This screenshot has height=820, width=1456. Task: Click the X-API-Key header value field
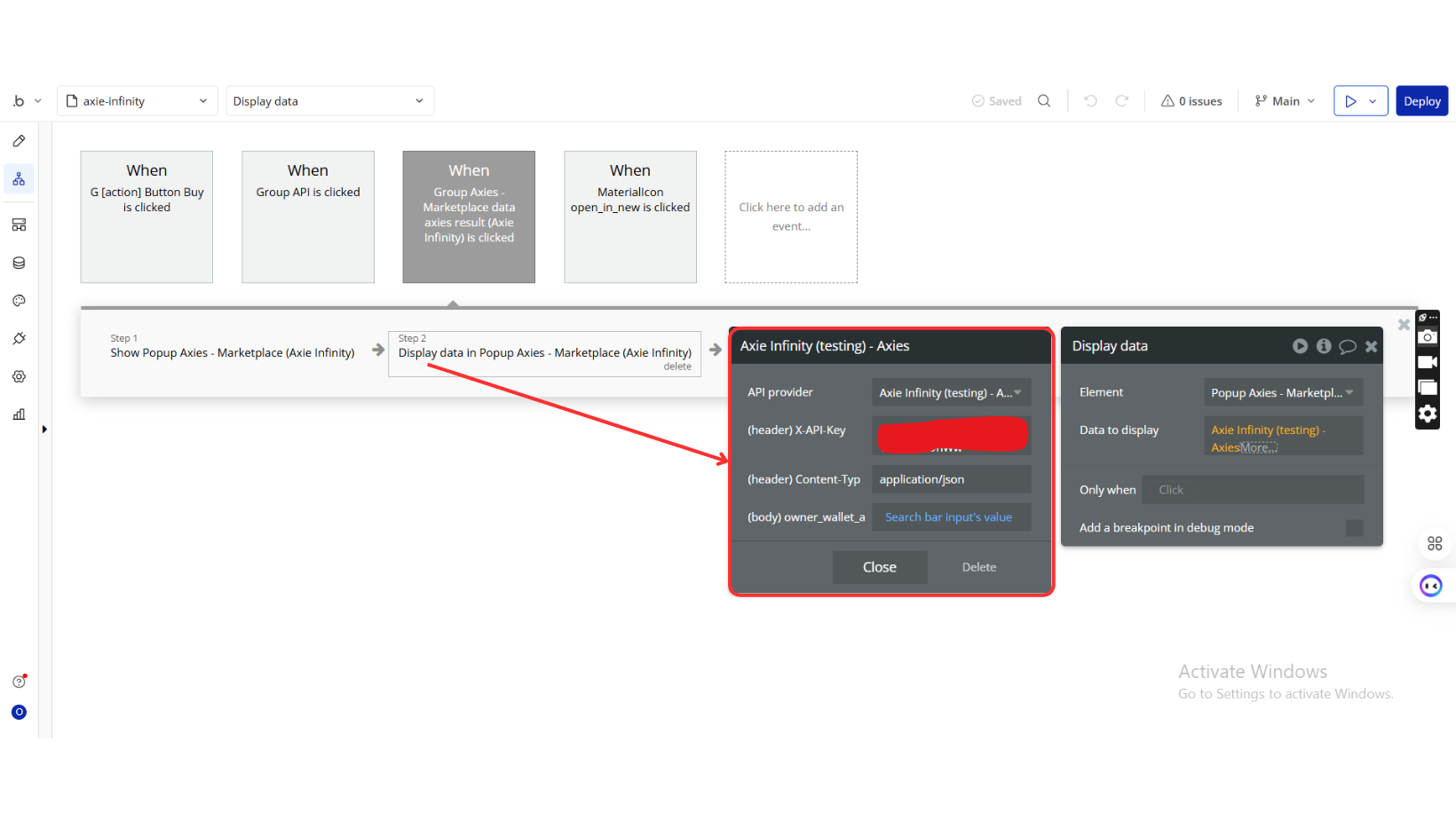click(951, 435)
